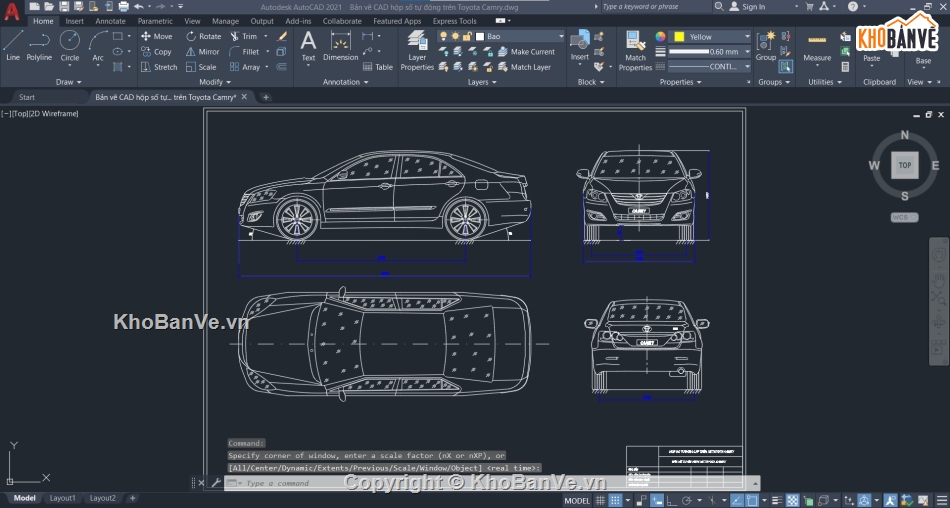Click the Match Layer button
950x508 pixels.
point(524,67)
